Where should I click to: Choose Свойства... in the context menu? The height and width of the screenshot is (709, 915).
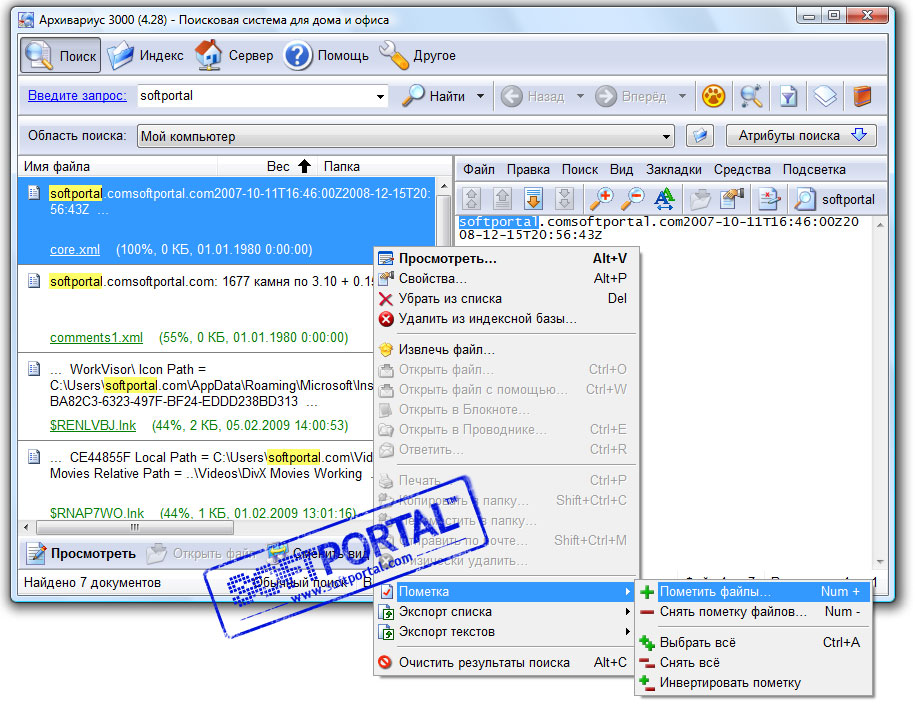point(506,278)
